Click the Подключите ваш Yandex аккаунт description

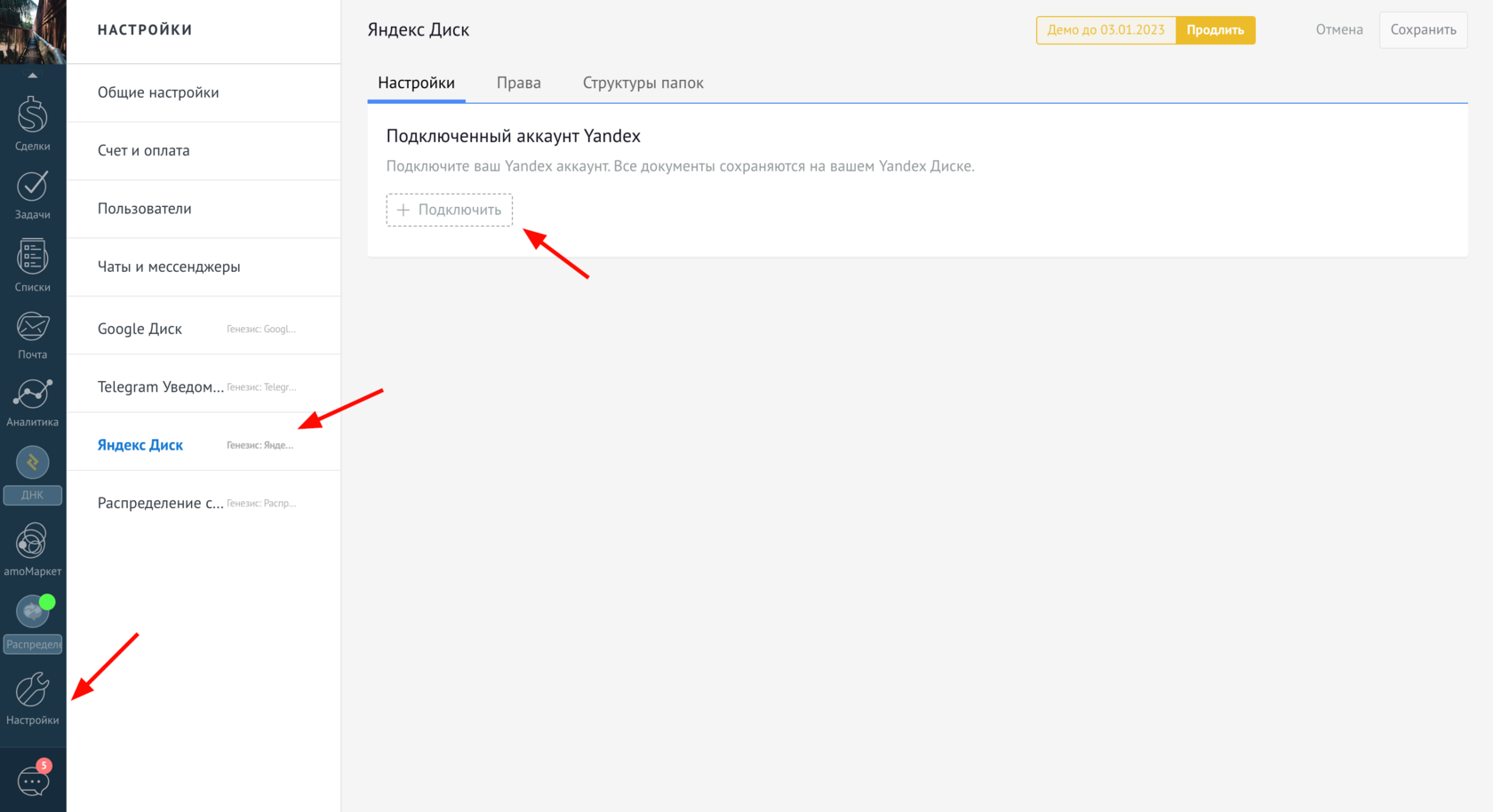point(680,166)
